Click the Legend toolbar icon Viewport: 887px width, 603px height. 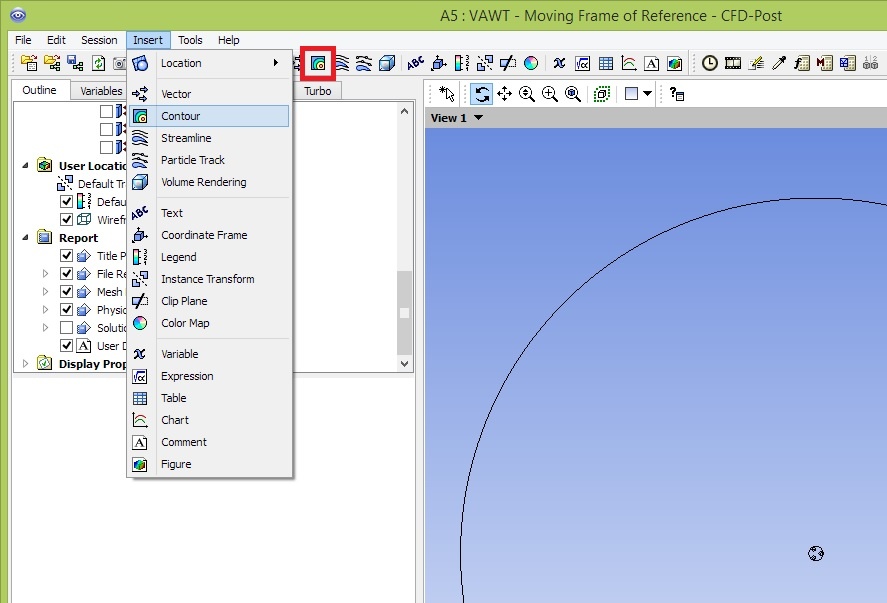[x=462, y=63]
